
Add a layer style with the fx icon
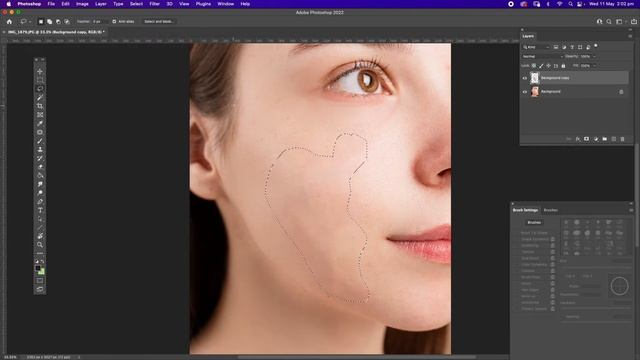[578, 139]
